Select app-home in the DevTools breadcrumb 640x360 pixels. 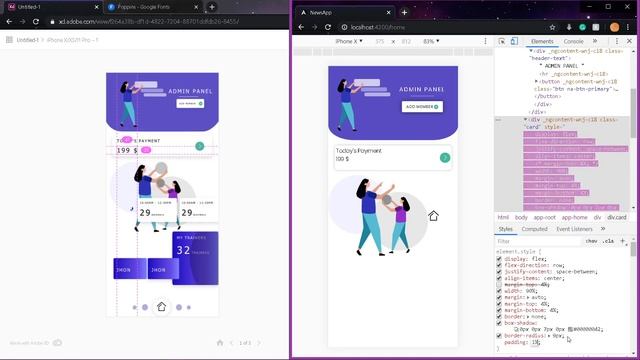[x=574, y=218]
